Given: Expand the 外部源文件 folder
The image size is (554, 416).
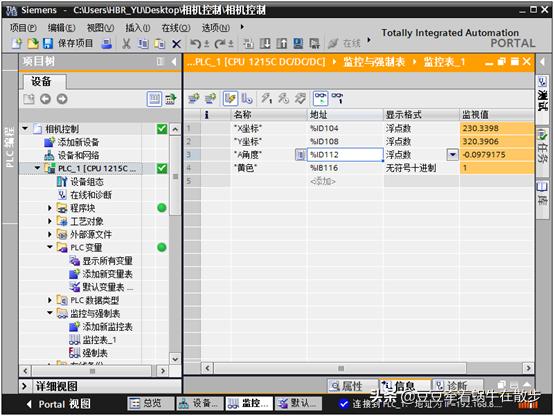Looking at the screenshot, I should [50, 234].
